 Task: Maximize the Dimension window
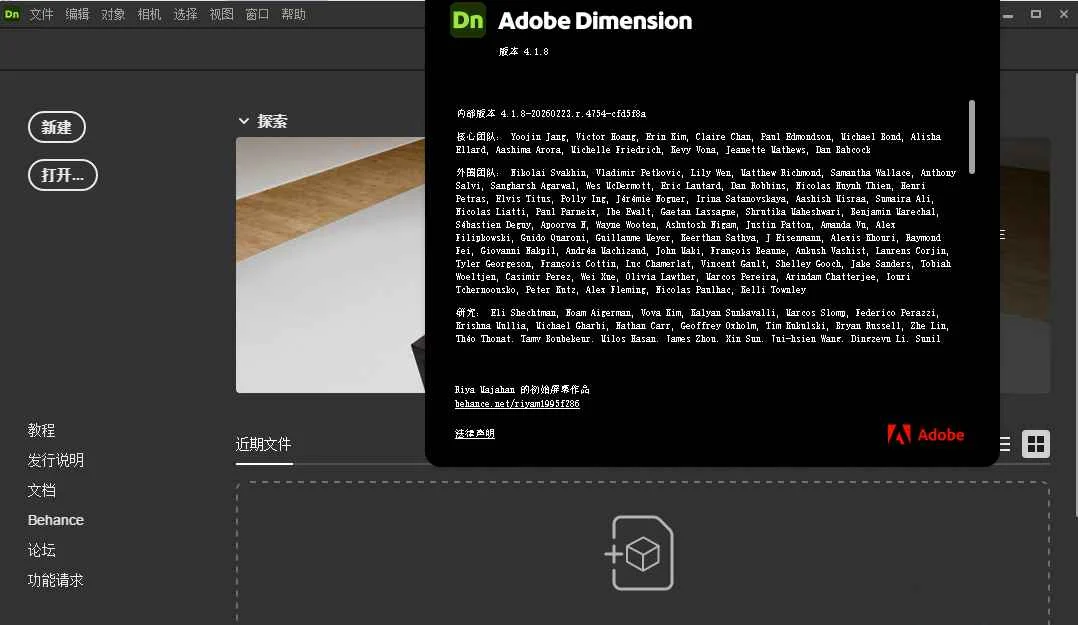tap(1035, 14)
